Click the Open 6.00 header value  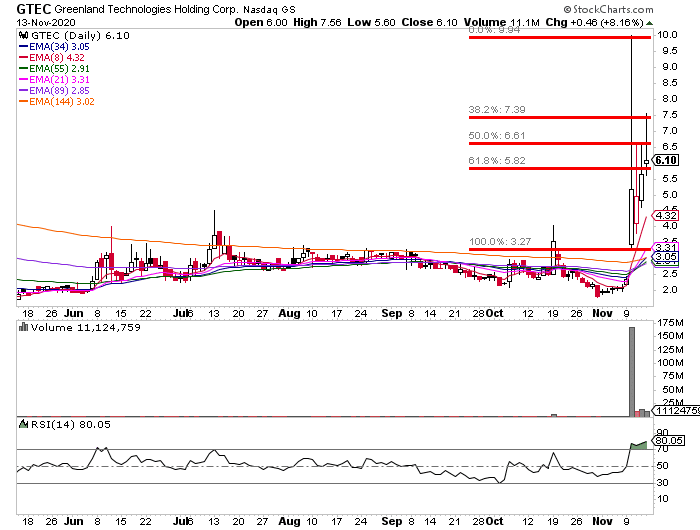pos(261,22)
